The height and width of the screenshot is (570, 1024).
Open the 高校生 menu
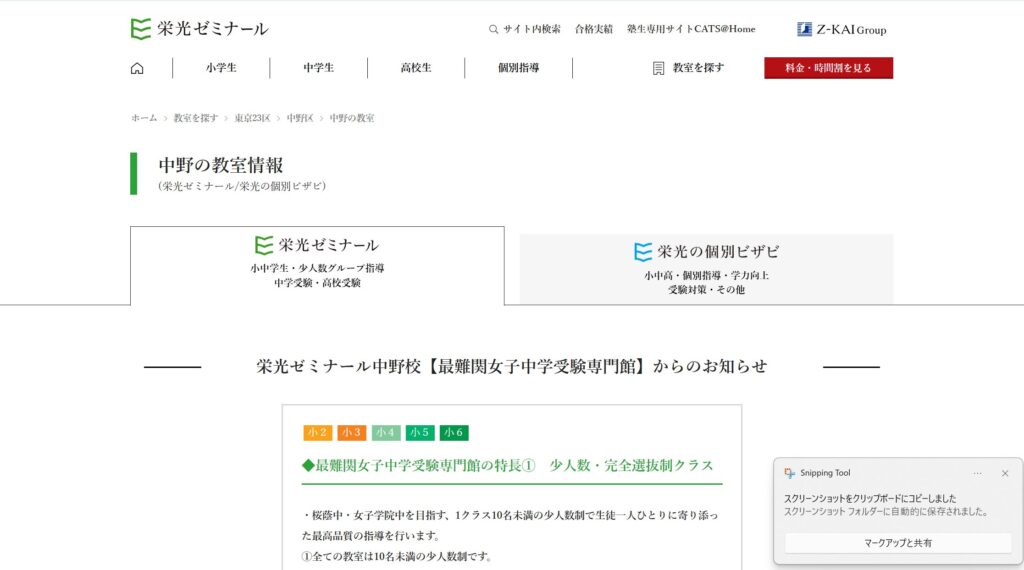416,68
